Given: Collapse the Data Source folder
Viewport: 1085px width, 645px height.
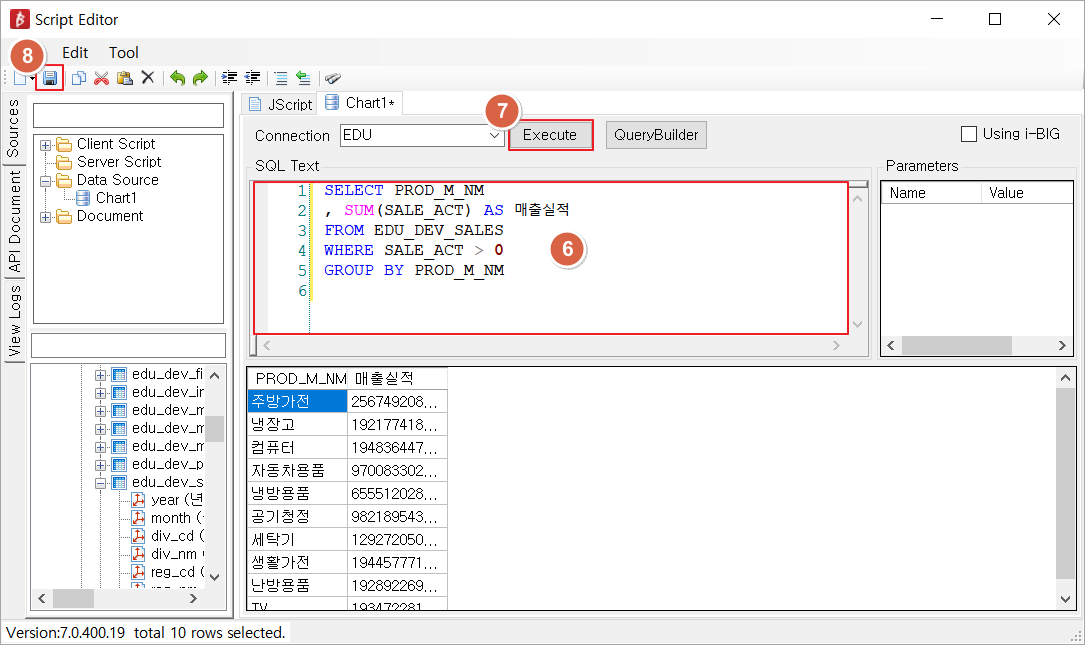Looking at the screenshot, I should tap(46, 181).
